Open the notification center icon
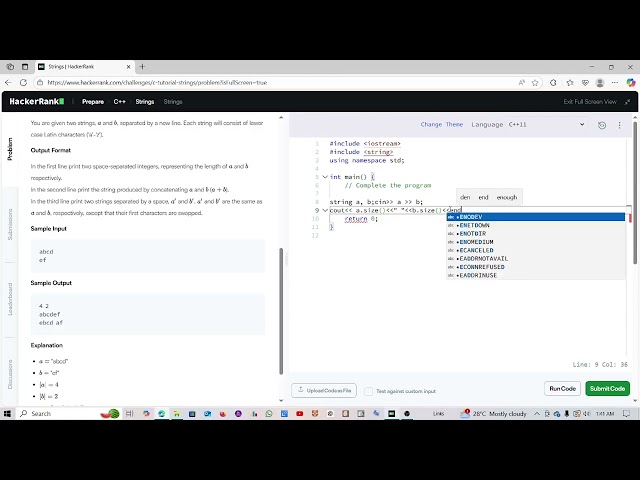 (x=626, y=413)
